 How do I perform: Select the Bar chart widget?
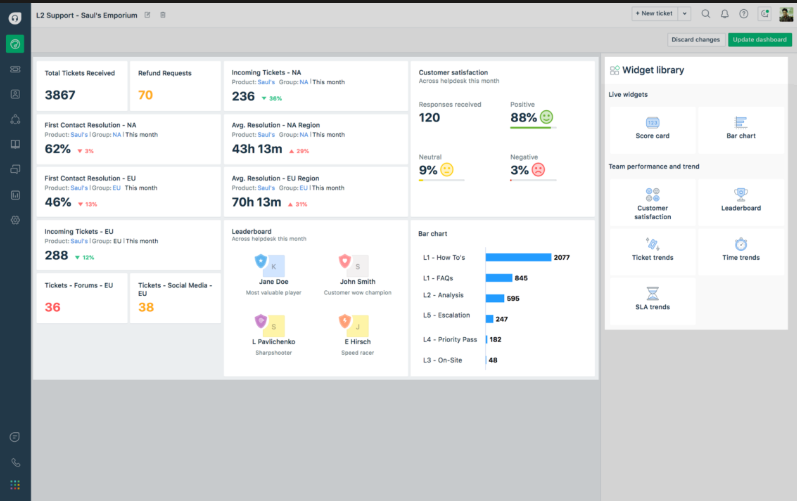click(741, 129)
